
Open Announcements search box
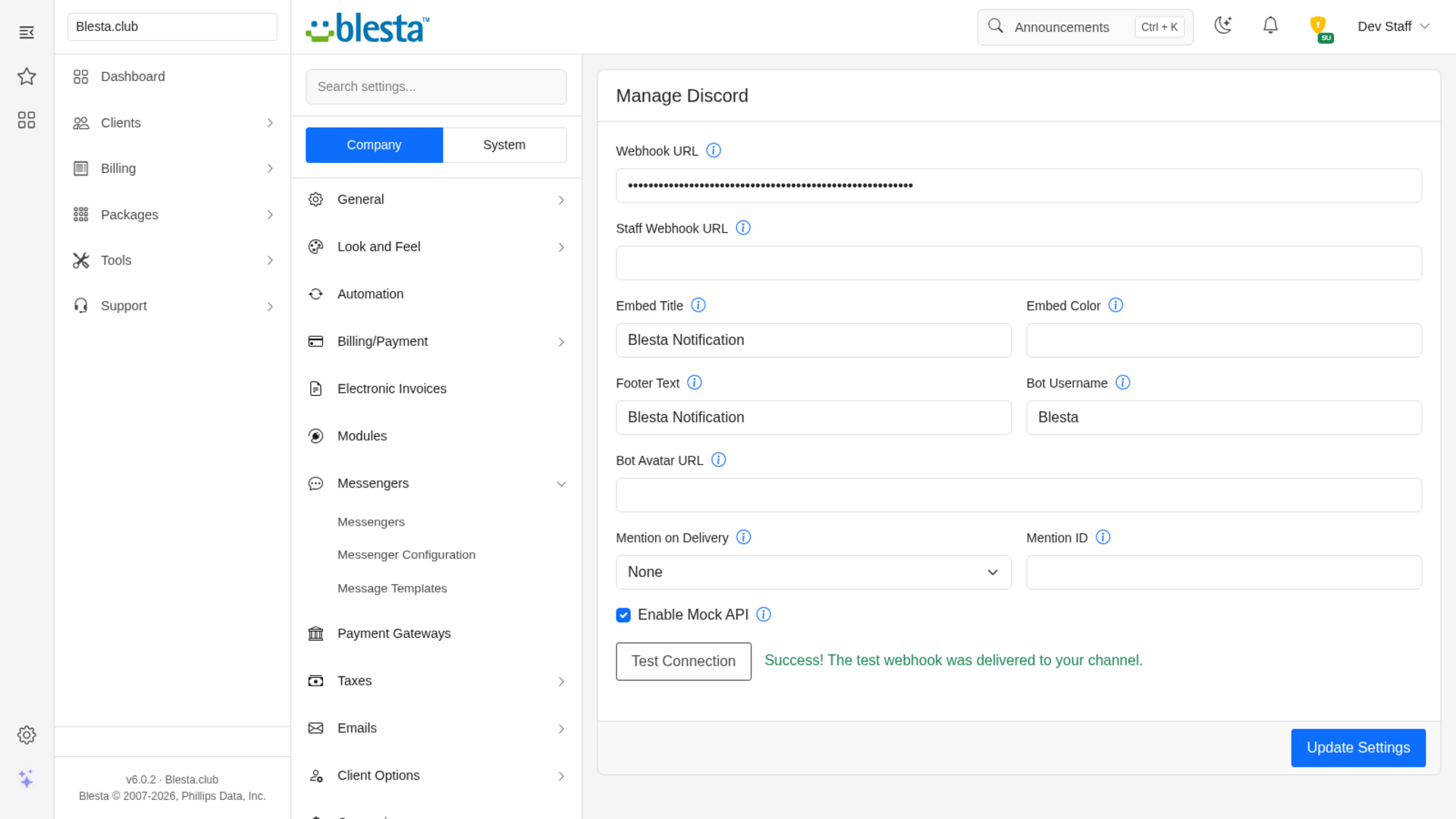point(1085,27)
